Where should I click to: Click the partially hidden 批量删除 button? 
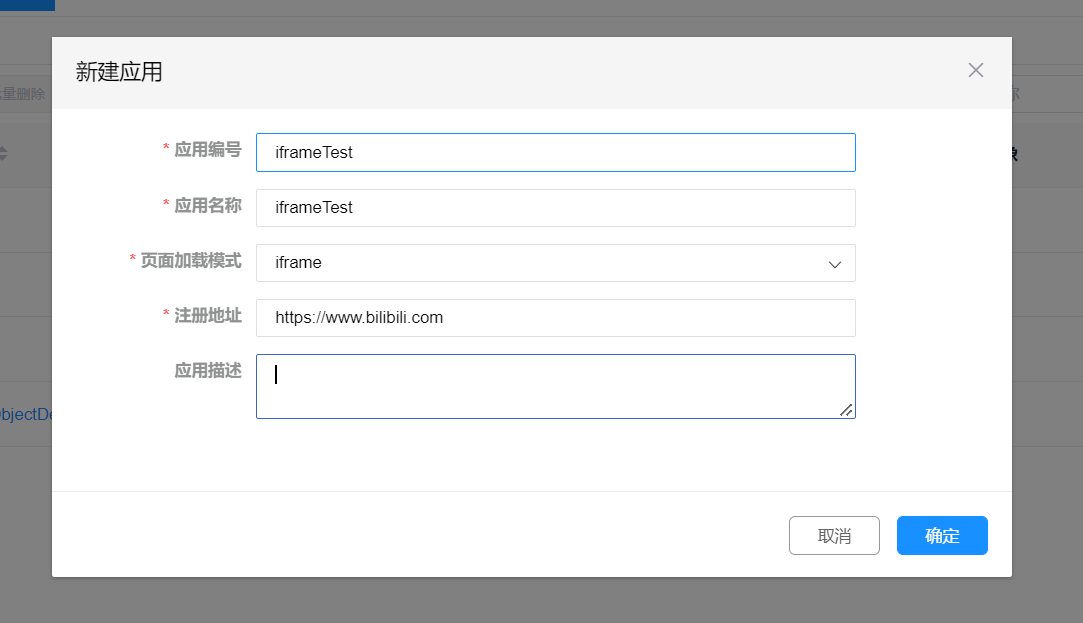(23, 94)
